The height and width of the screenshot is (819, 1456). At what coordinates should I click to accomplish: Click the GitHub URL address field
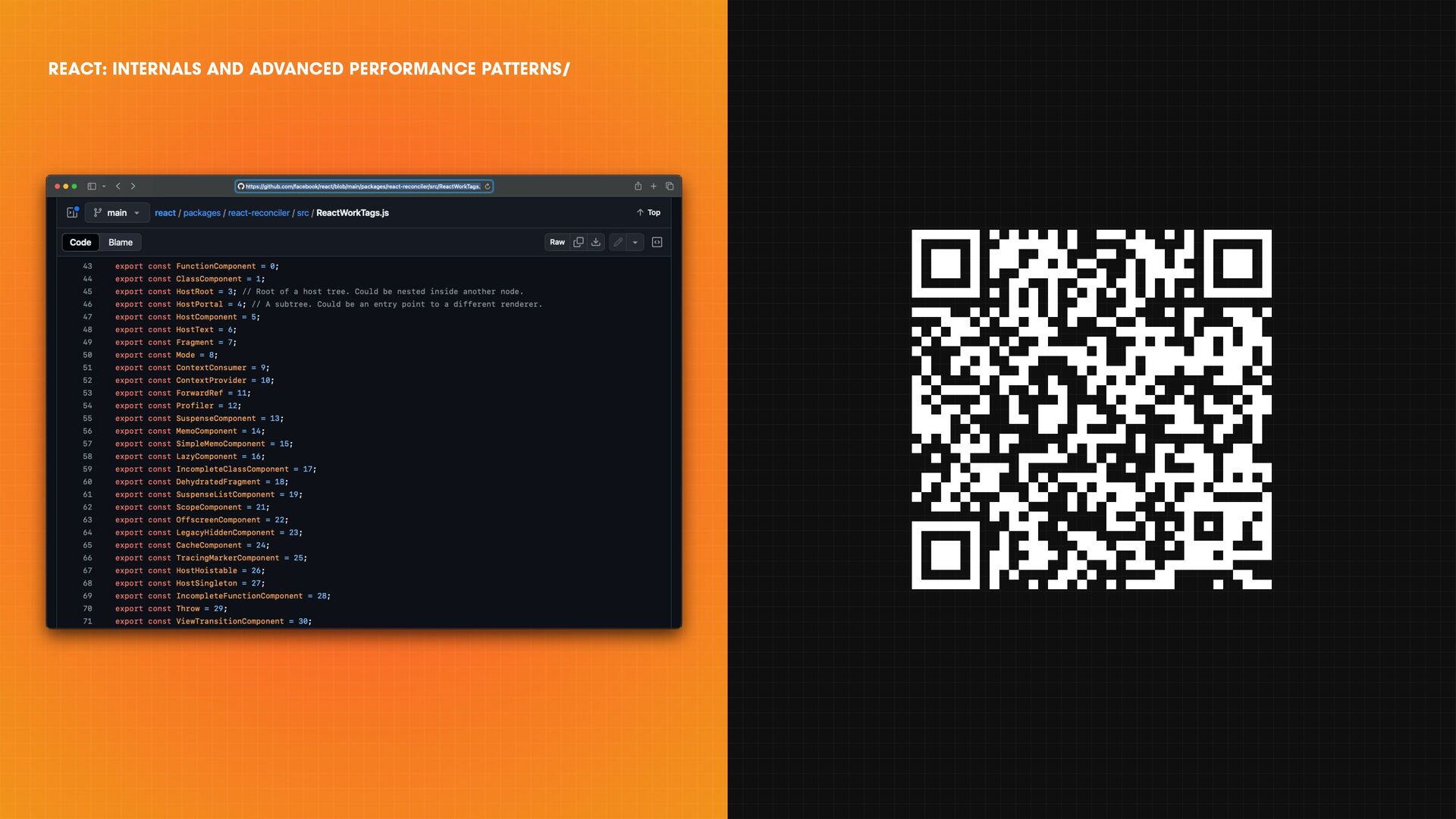click(362, 187)
